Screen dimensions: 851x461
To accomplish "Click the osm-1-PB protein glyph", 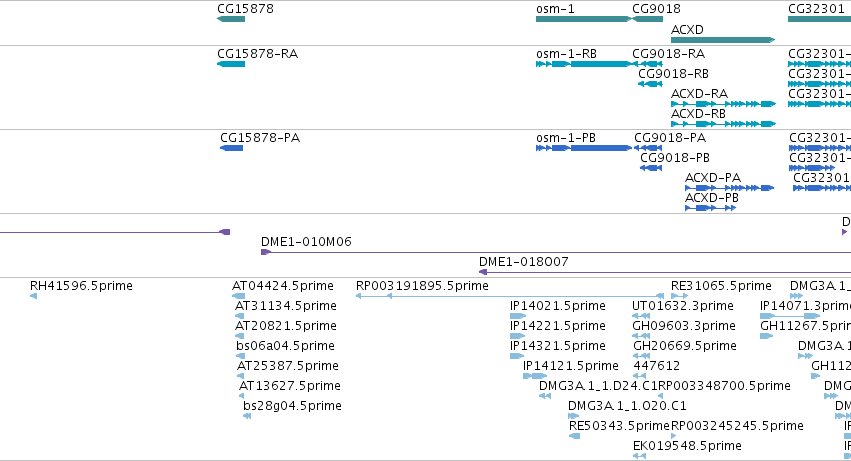I will (584, 148).
